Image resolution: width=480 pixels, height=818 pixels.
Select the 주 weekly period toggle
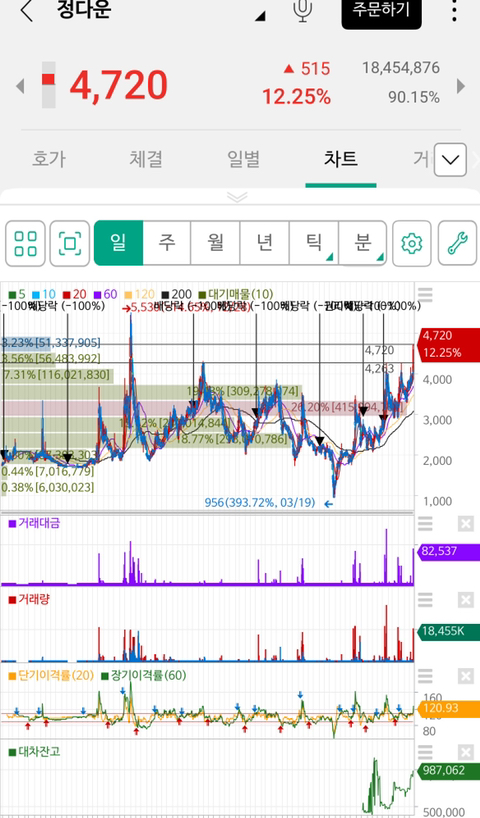click(x=167, y=243)
